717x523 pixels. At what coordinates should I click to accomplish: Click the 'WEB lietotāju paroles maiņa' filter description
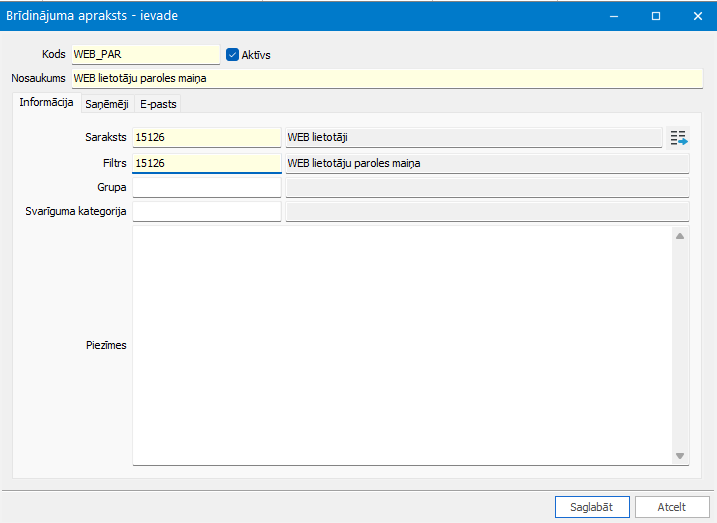tap(487, 163)
